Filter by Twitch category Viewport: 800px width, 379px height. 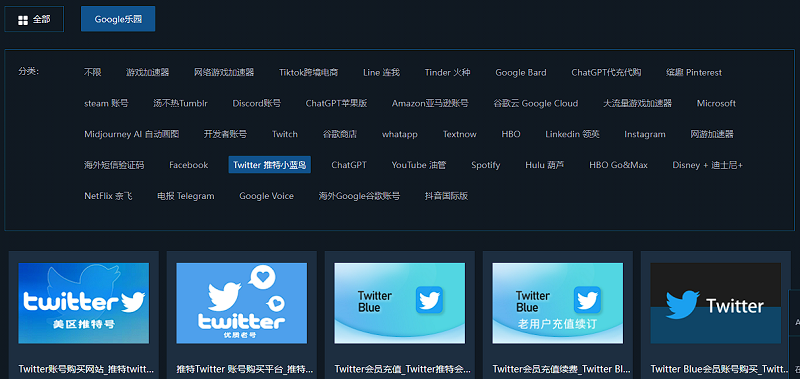tap(285, 134)
